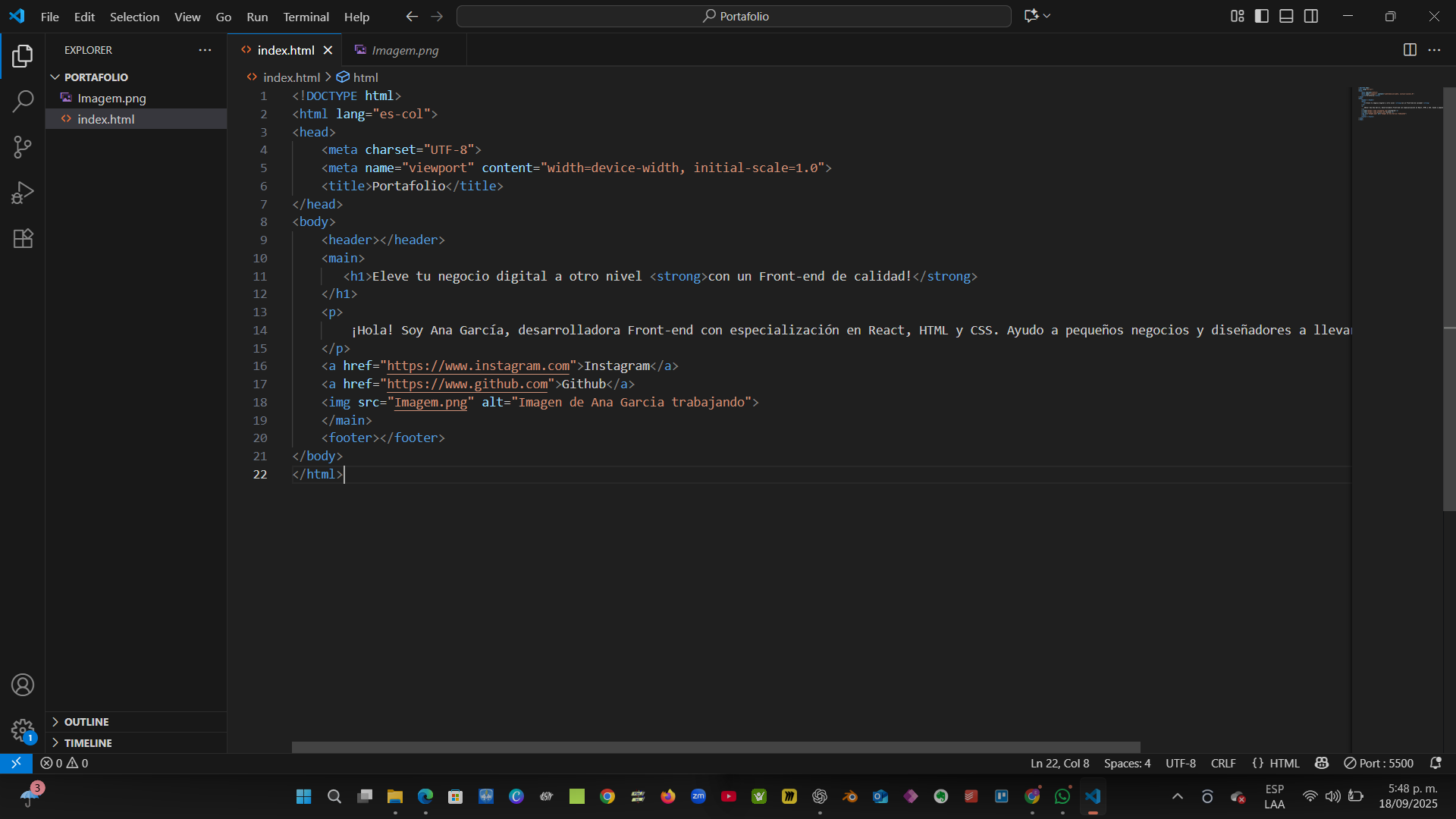
Task: Expand the OUTLINE section
Action: click(x=86, y=722)
